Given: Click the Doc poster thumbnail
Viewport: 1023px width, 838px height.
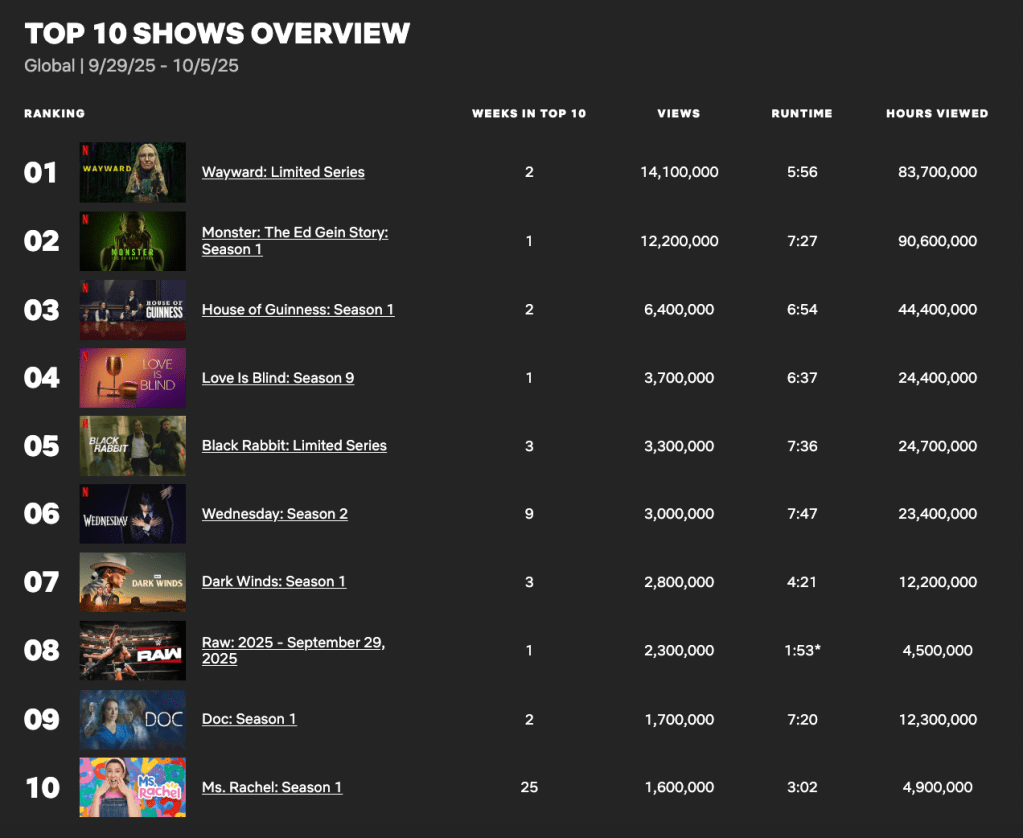Looking at the screenshot, I should tap(132, 719).
